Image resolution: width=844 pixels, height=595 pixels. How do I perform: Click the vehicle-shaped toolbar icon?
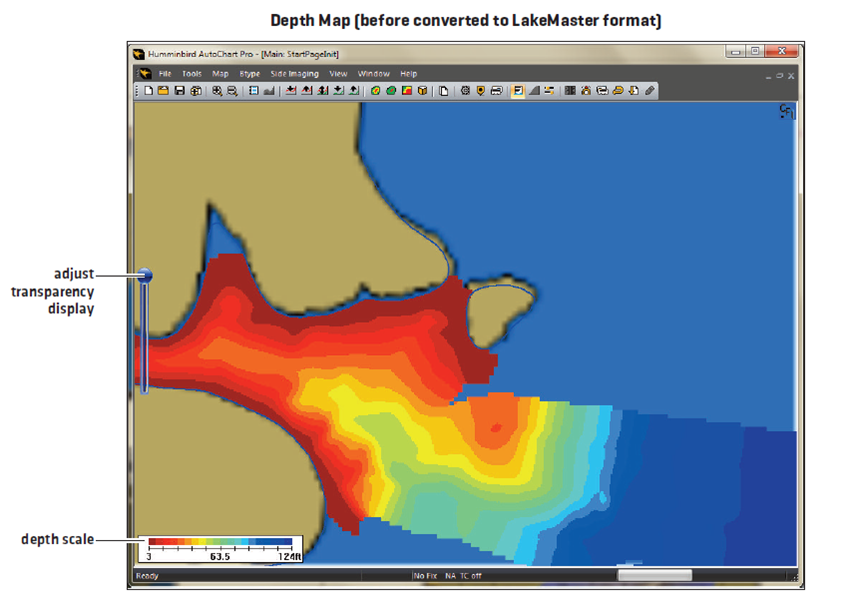496,90
